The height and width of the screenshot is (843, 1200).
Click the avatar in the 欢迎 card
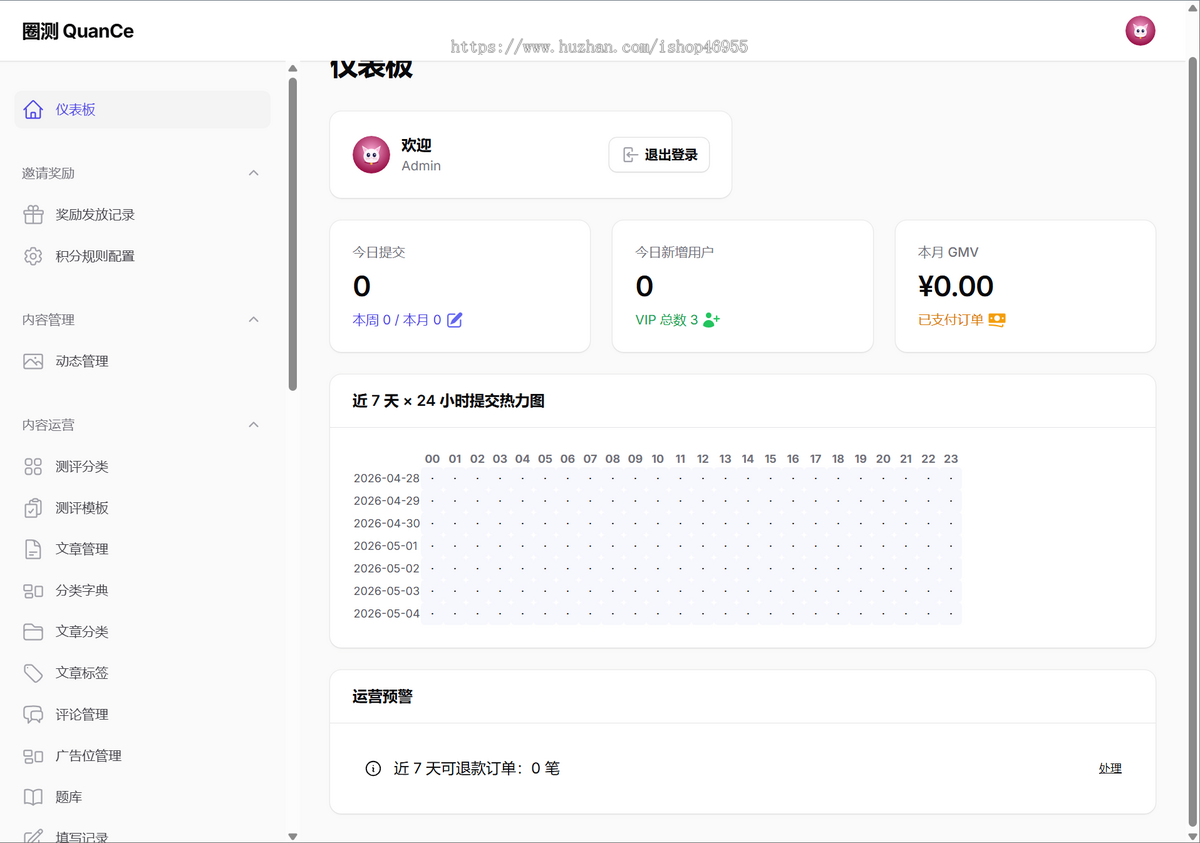[x=371, y=155]
